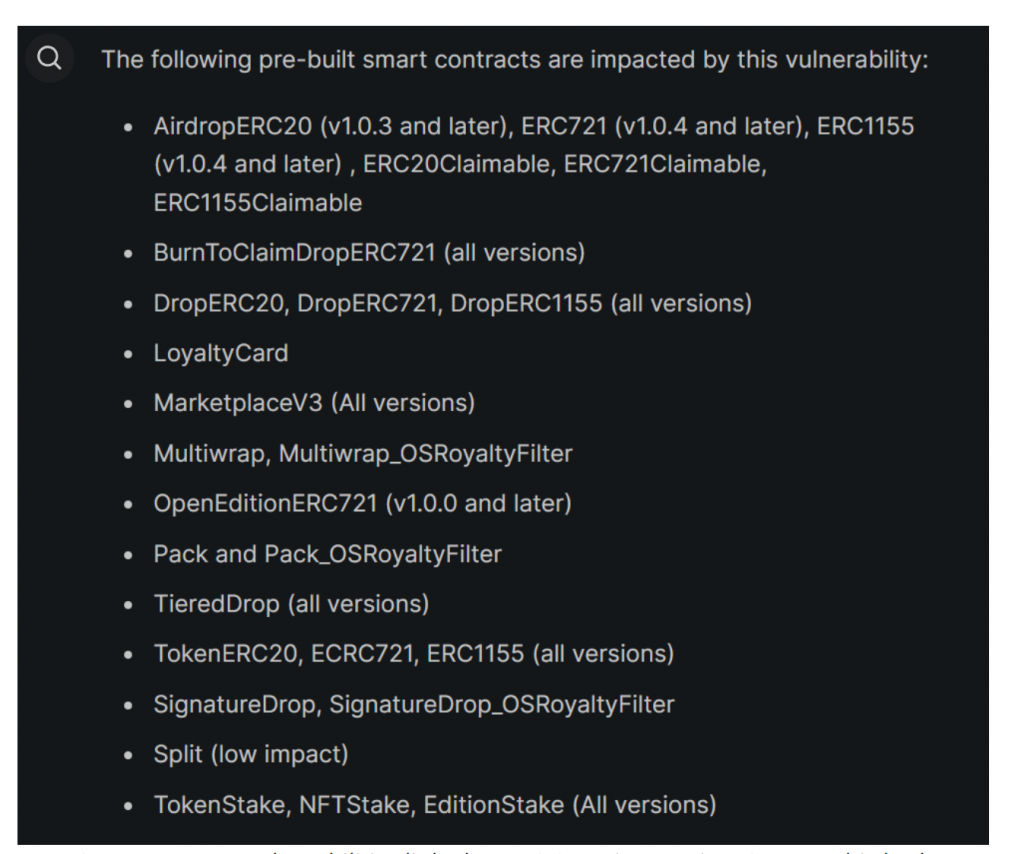
Task: Click the Pack and Pack_OSRoyaltyFilter entry
Action: (328, 554)
